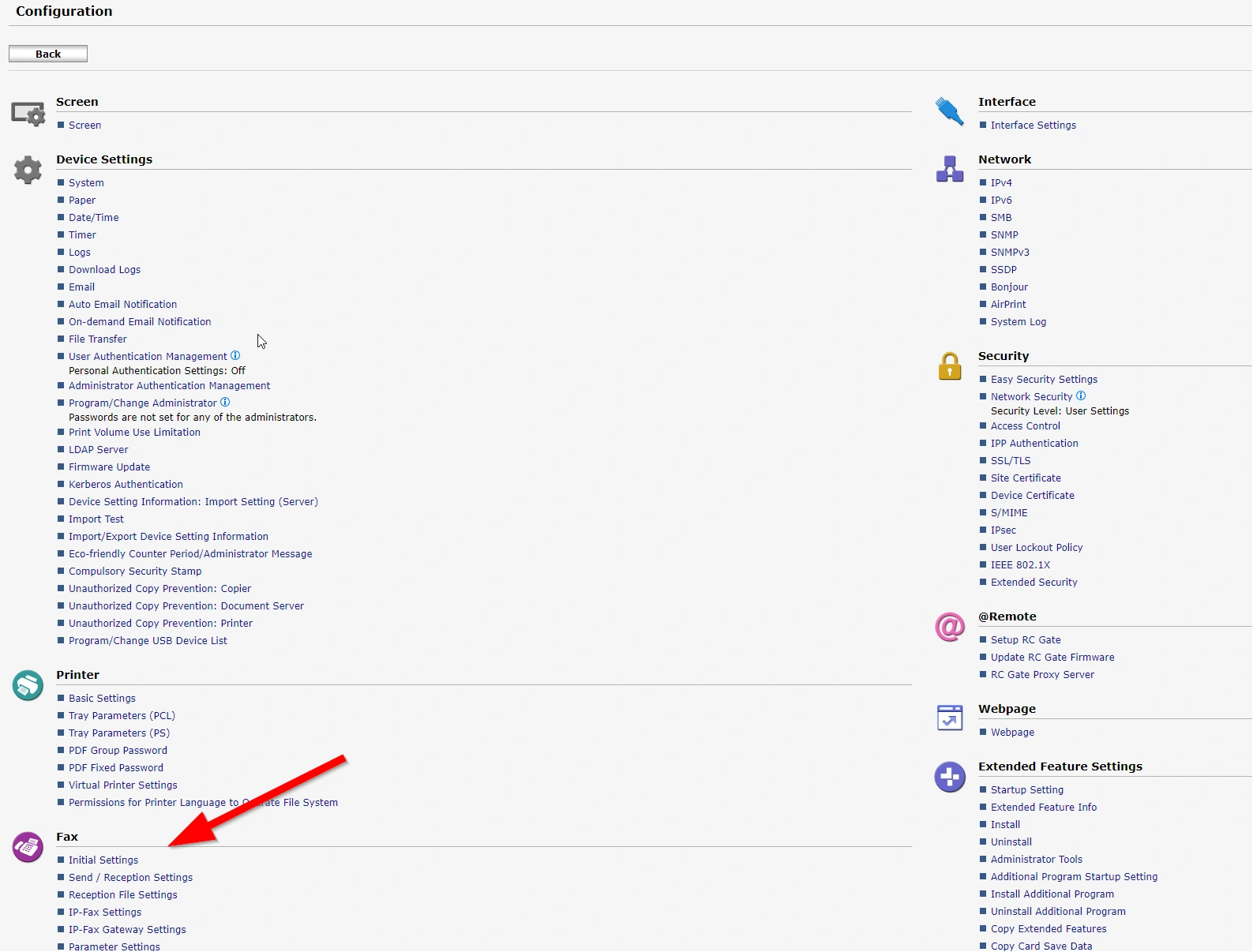
Task: Open the Firmware Update link
Action: [109, 467]
